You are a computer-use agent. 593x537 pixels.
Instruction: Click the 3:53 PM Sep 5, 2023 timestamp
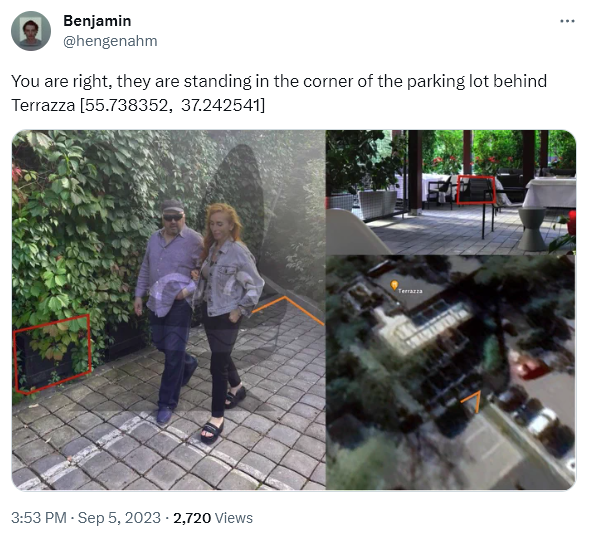click(86, 518)
